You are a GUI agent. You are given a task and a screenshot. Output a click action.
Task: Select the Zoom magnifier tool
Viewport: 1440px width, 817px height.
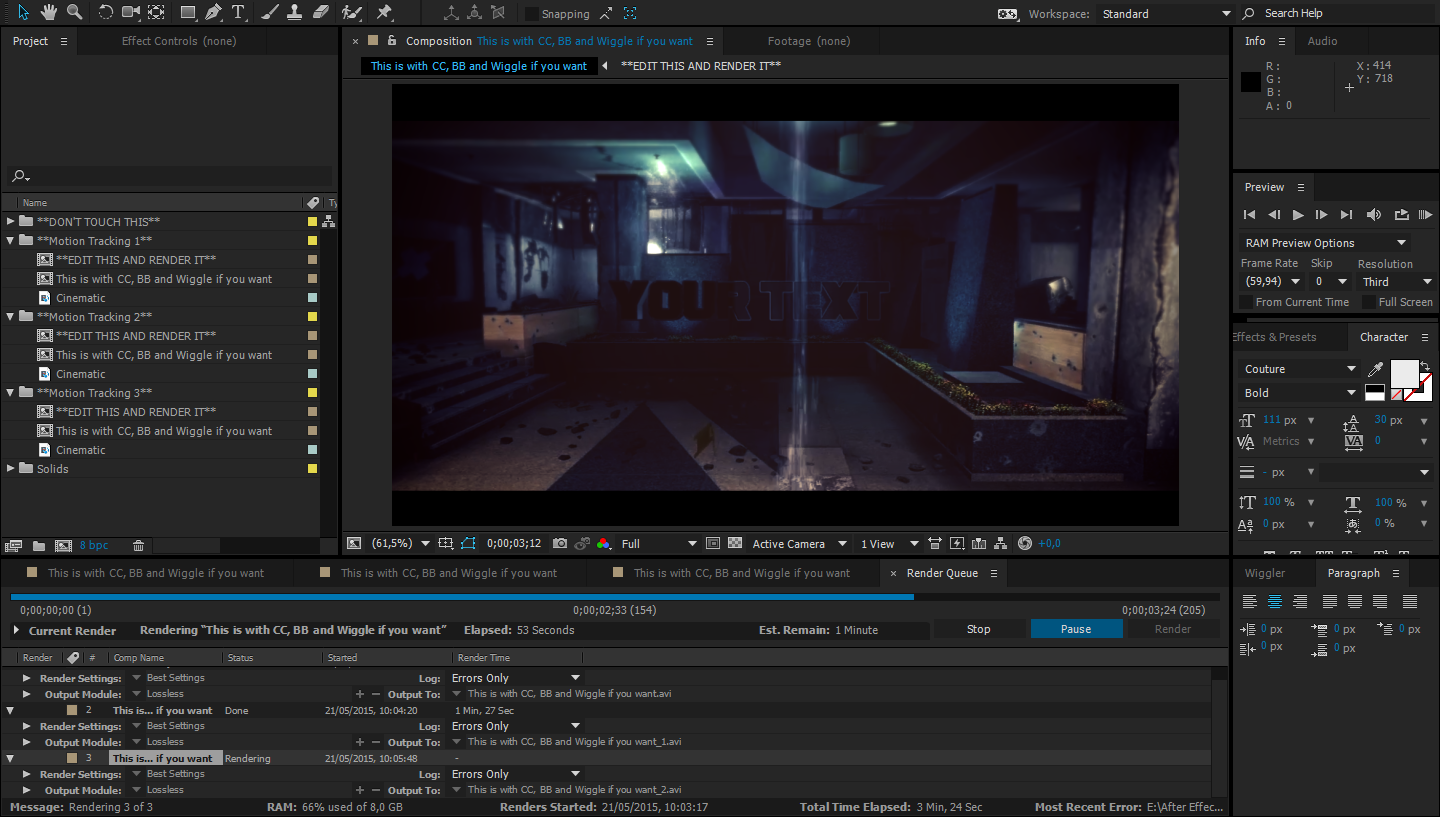click(x=74, y=13)
